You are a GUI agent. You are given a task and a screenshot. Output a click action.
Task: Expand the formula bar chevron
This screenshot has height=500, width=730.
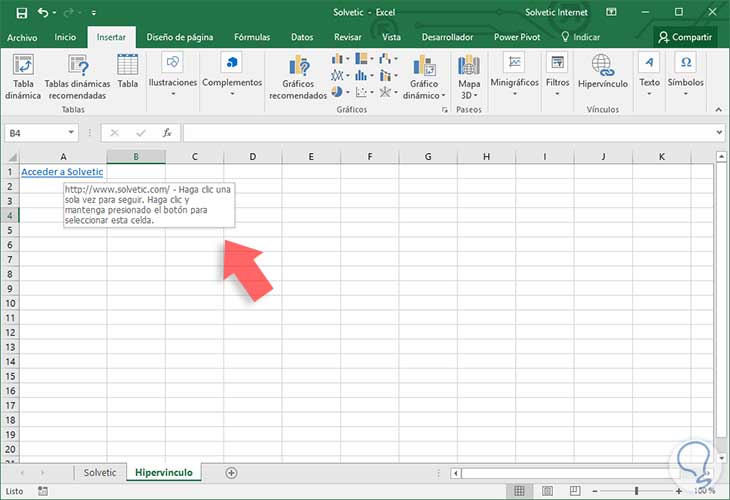pyautogui.click(x=719, y=133)
